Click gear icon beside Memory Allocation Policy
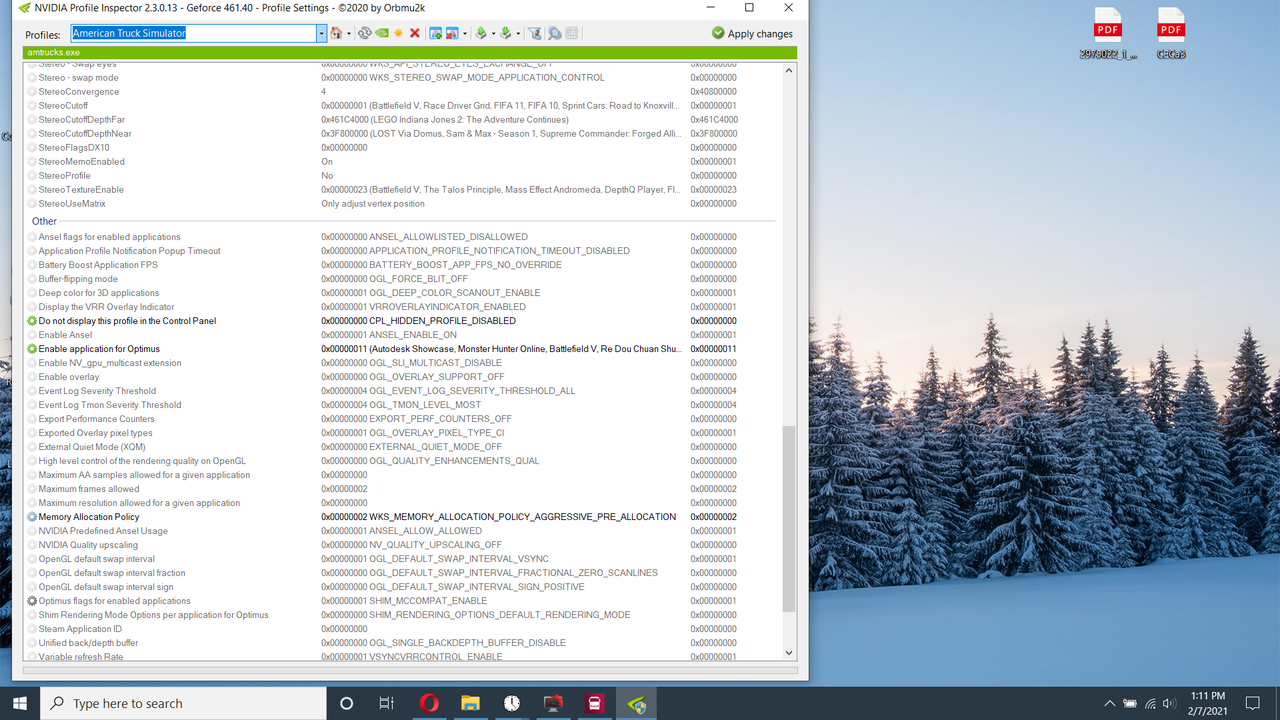Screen dimensions: 1280x720 [x=32, y=517]
